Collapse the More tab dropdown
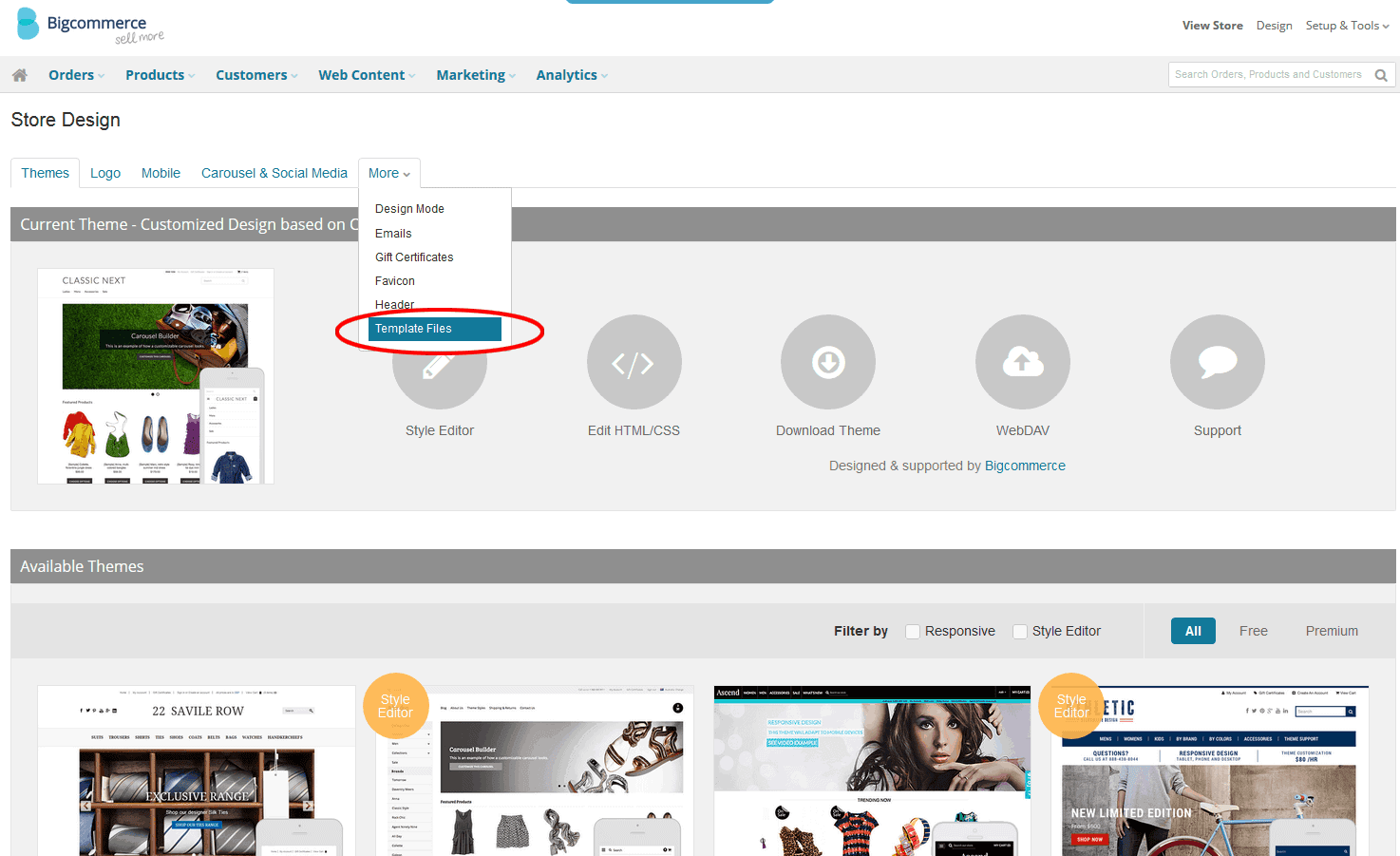 (x=389, y=173)
